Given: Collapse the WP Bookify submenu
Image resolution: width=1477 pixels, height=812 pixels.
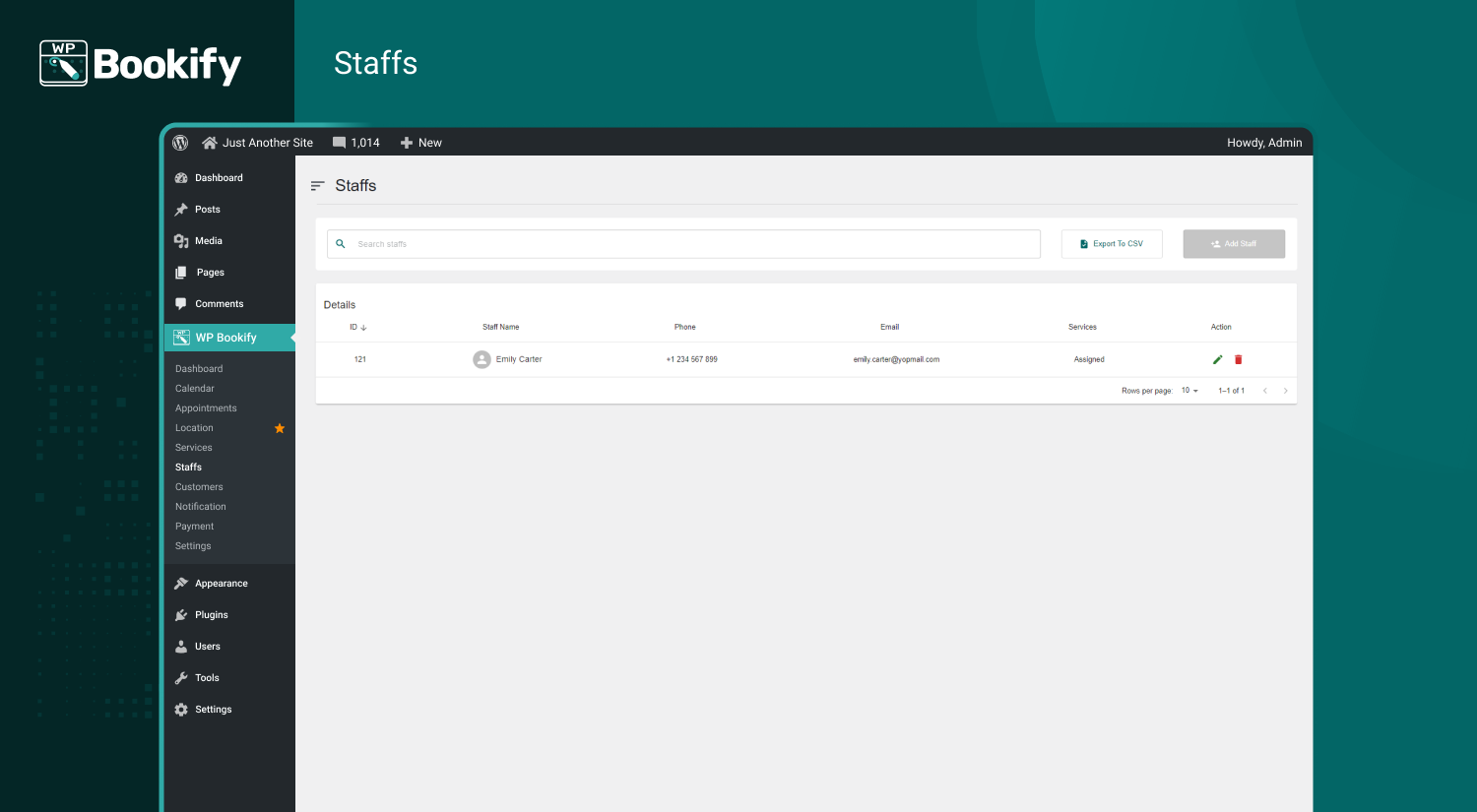Looking at the screenshot, I should tap(228, 337).
